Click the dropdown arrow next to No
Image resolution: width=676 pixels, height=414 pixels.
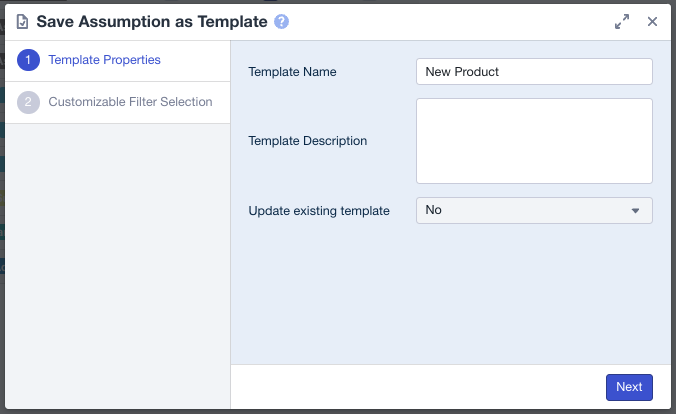tap(635, 211)
